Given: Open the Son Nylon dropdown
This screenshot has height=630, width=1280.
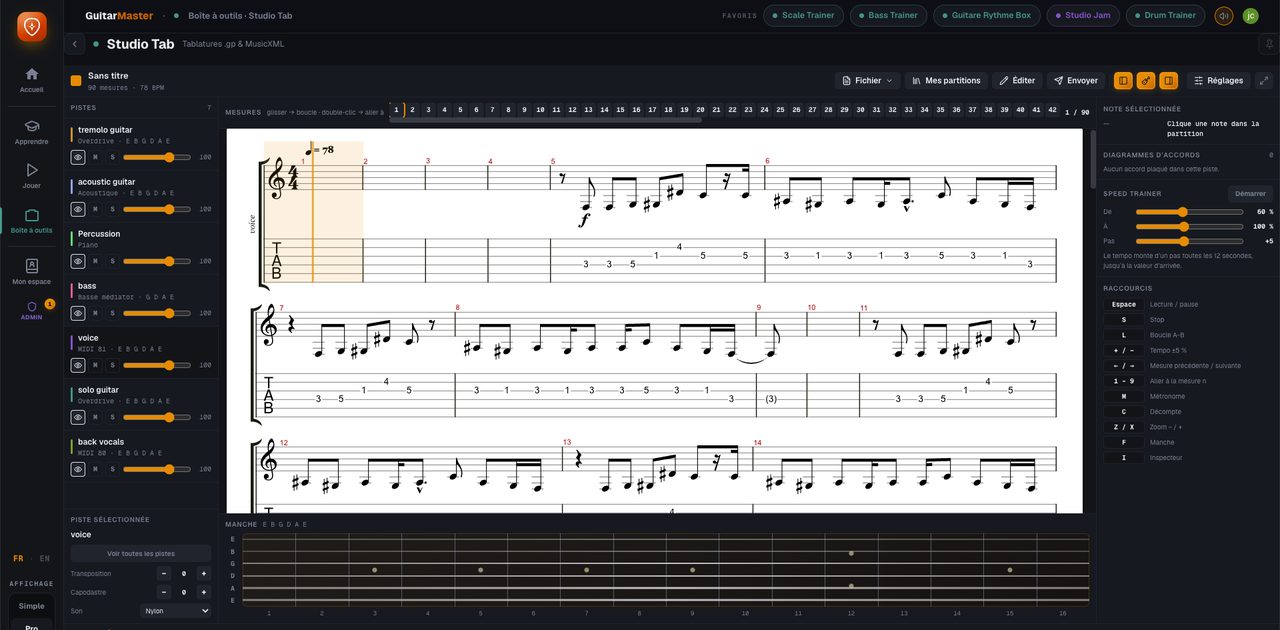Looking at the screenshot, I should (175, 610).
